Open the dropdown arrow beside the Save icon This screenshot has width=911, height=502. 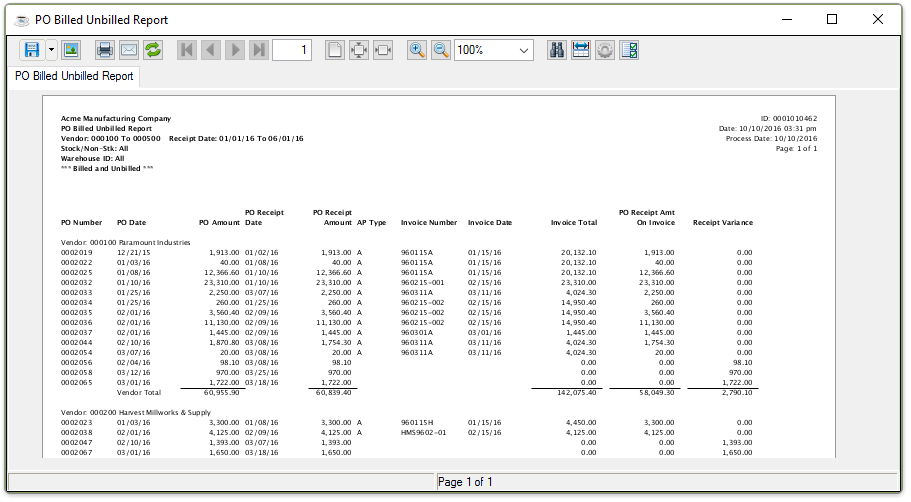pyautogui.click(x=51, y=50)
